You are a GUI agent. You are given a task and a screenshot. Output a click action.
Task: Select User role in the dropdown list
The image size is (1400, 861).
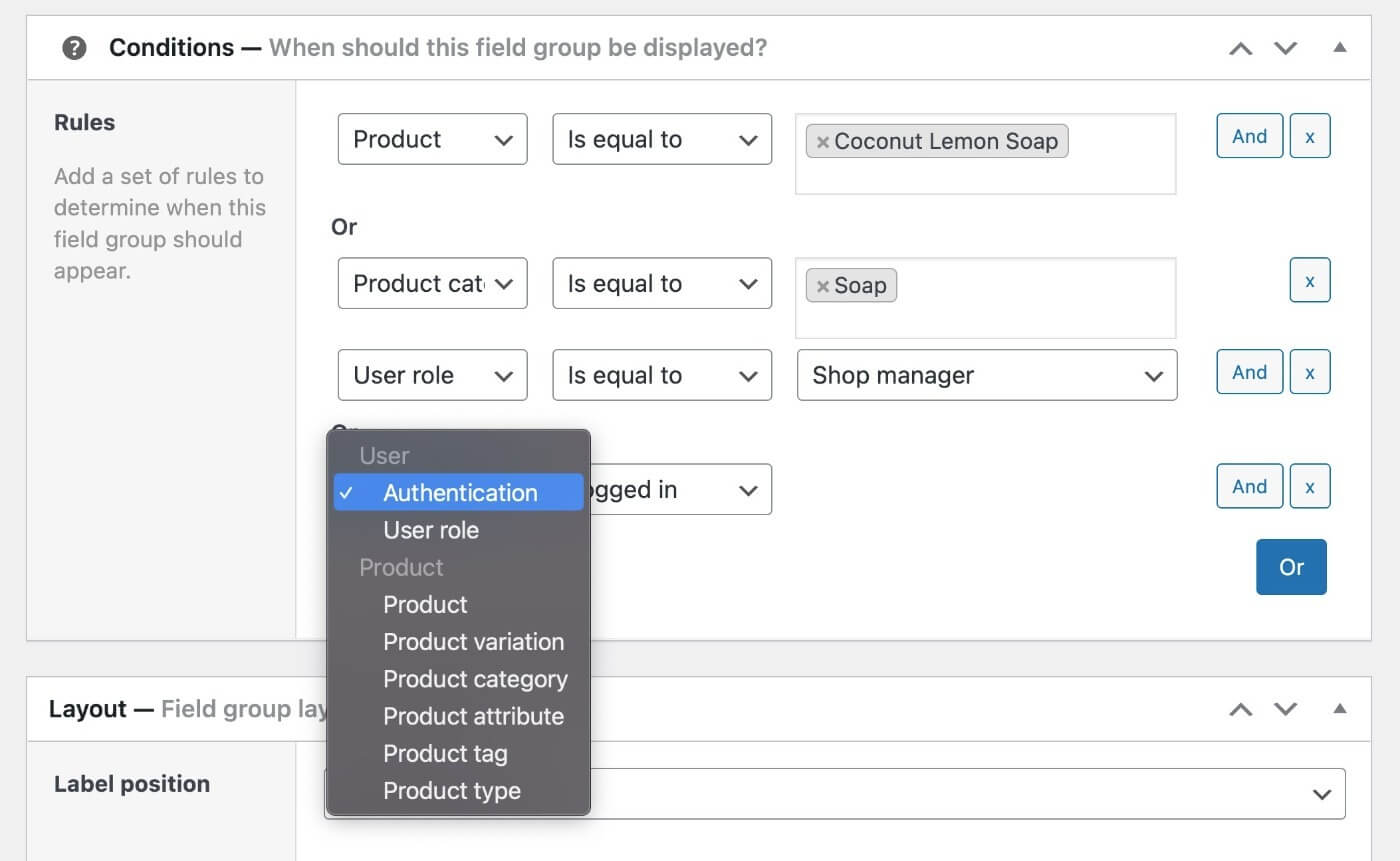[458, 530]
